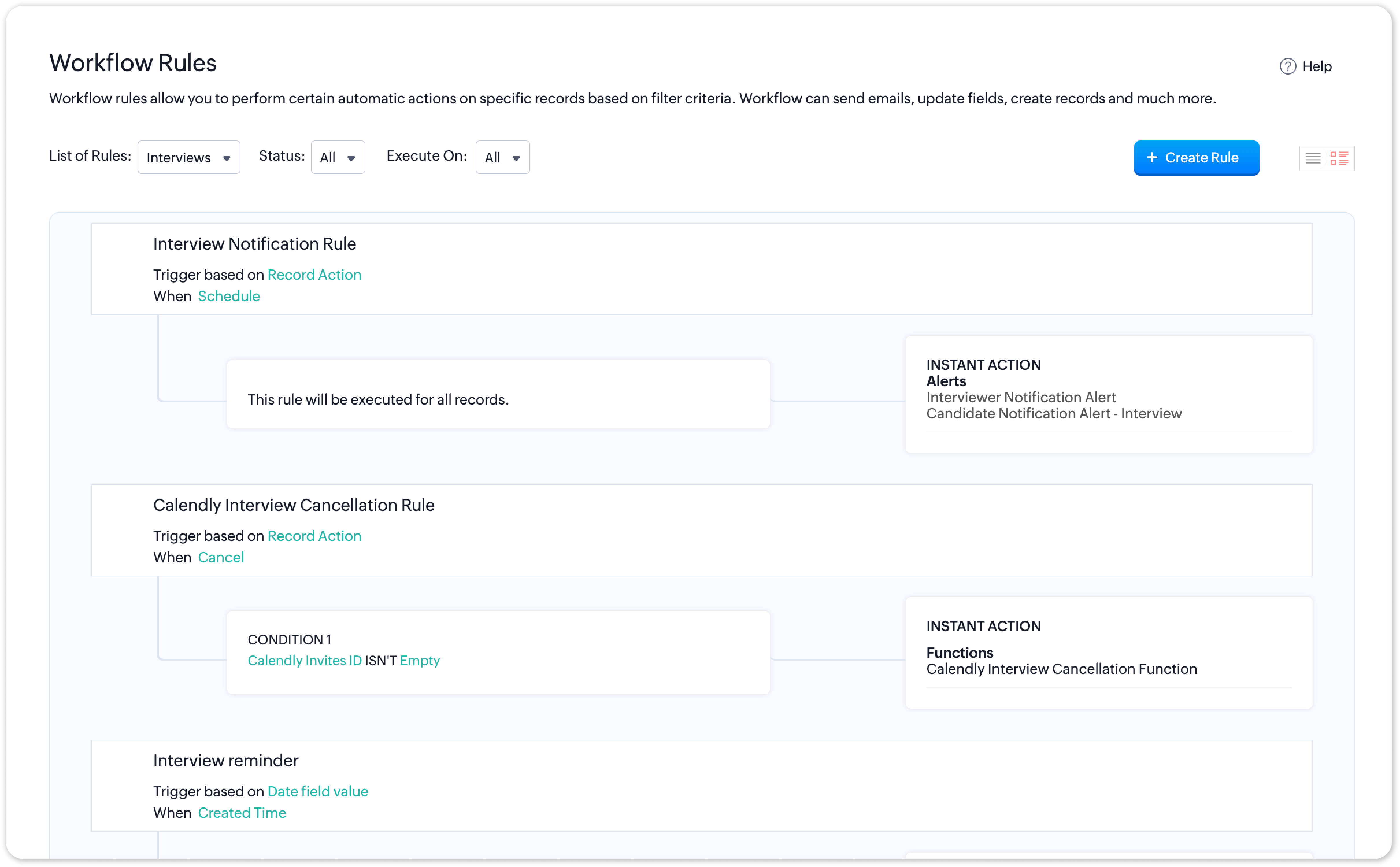Click the Help text link
Image resolution: width=1400 pixels, height=867 pixels.
click(1317, 66)
